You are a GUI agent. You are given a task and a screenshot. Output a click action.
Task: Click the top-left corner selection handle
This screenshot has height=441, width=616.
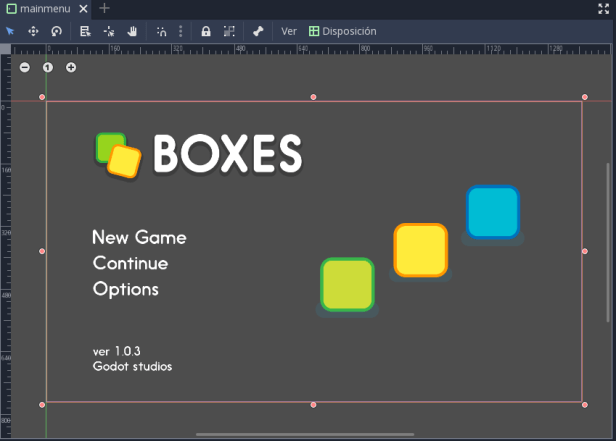pyautogui.click(x=42, y=97)
